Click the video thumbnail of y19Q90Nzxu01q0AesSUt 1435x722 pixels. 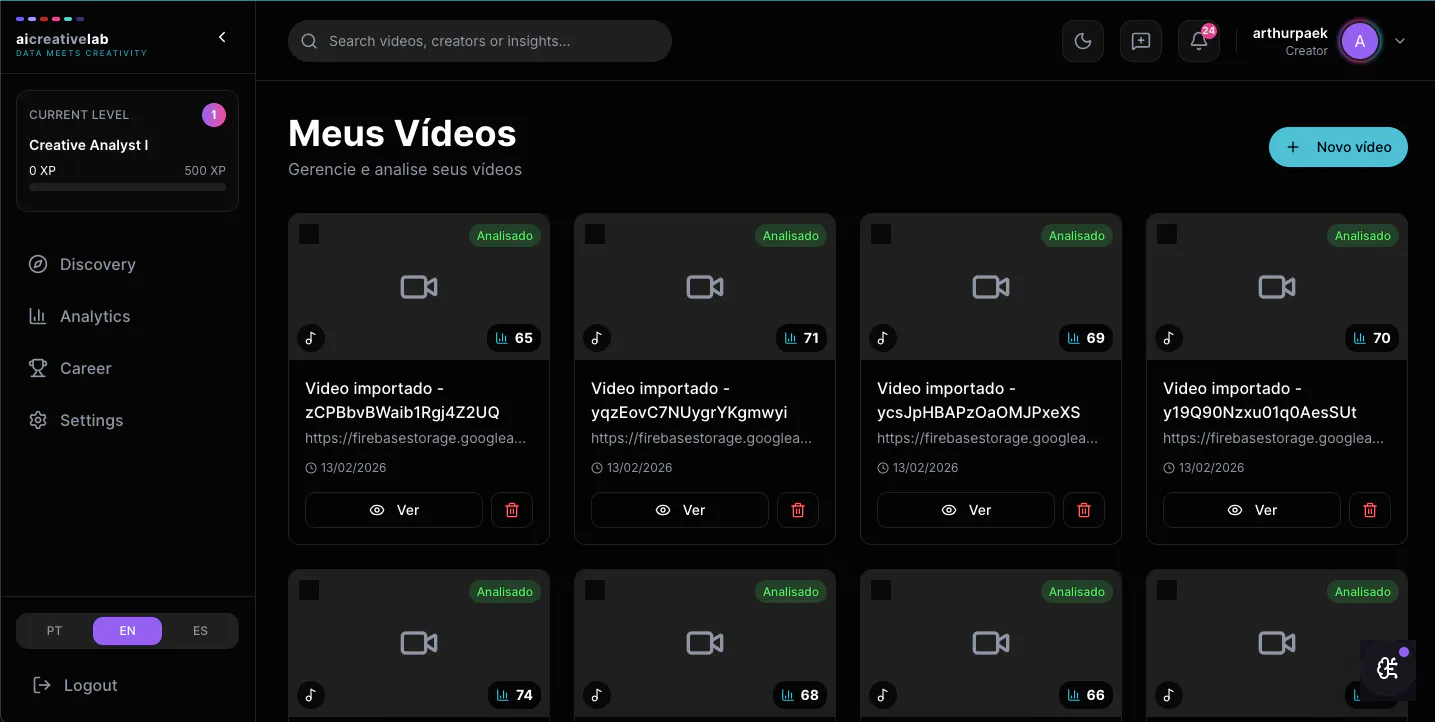[1277, 287]
